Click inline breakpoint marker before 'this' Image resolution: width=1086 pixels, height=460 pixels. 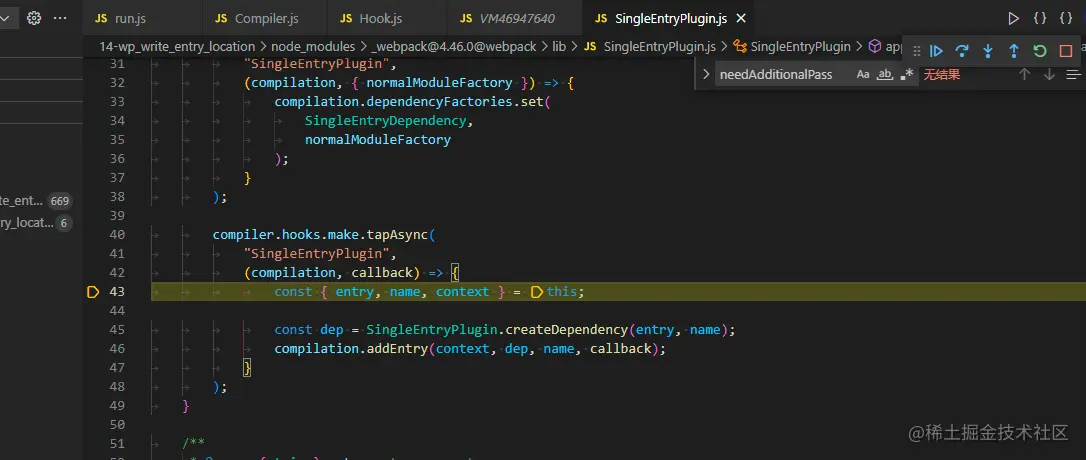click(536, 292)
